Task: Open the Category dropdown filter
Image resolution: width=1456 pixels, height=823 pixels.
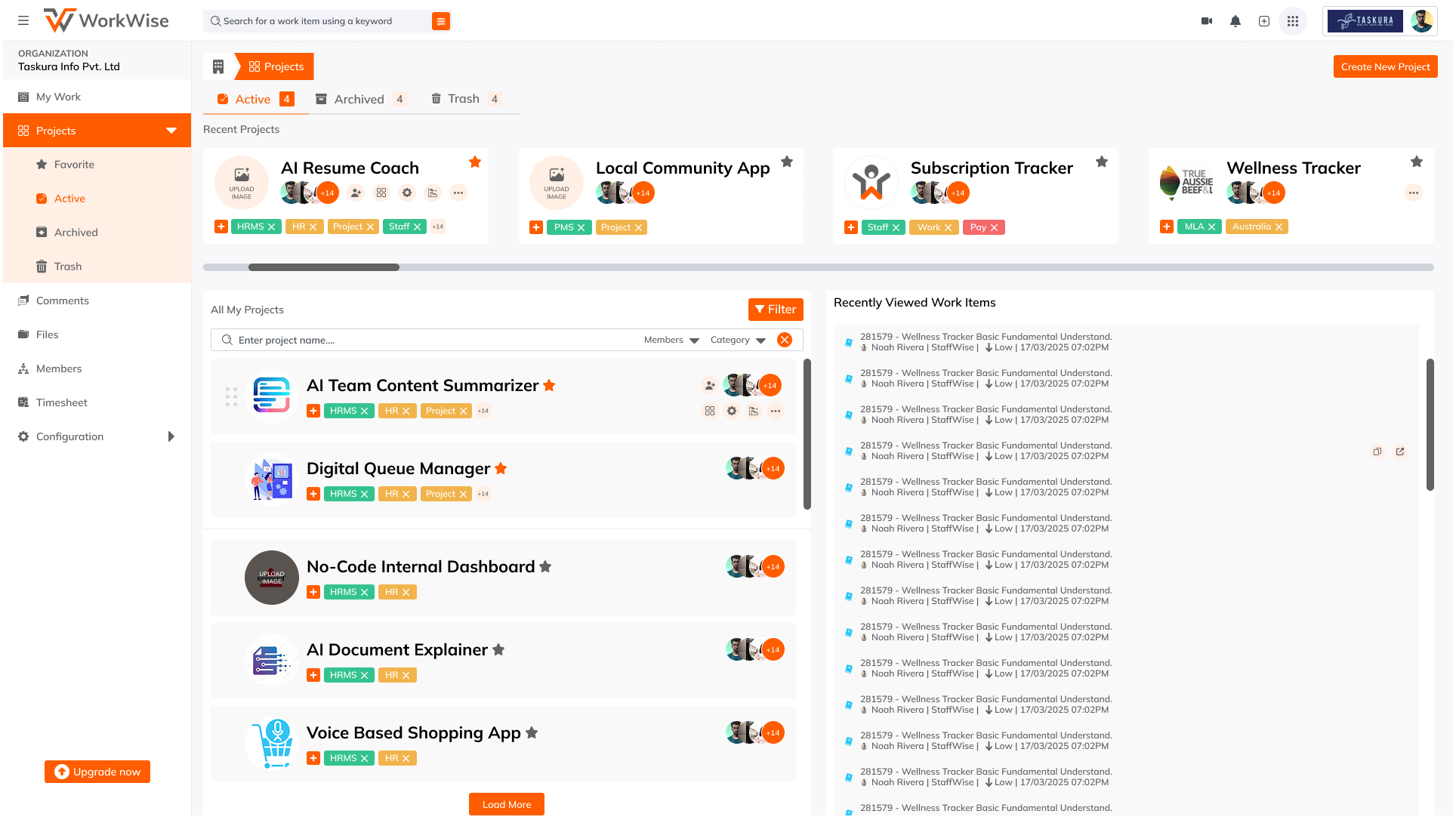Action: 738,341
